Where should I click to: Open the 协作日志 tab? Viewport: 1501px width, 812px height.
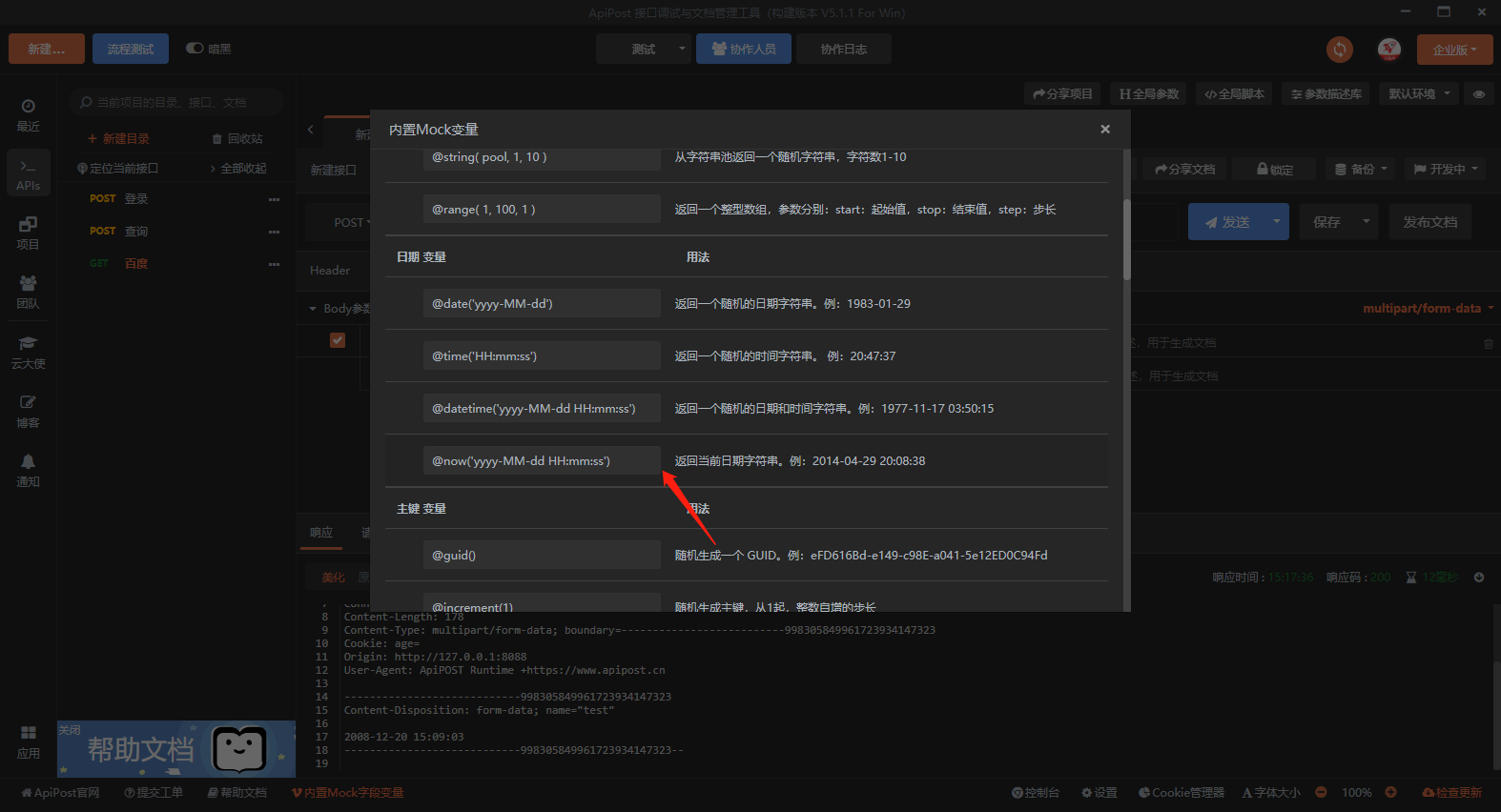click(843, 49)
